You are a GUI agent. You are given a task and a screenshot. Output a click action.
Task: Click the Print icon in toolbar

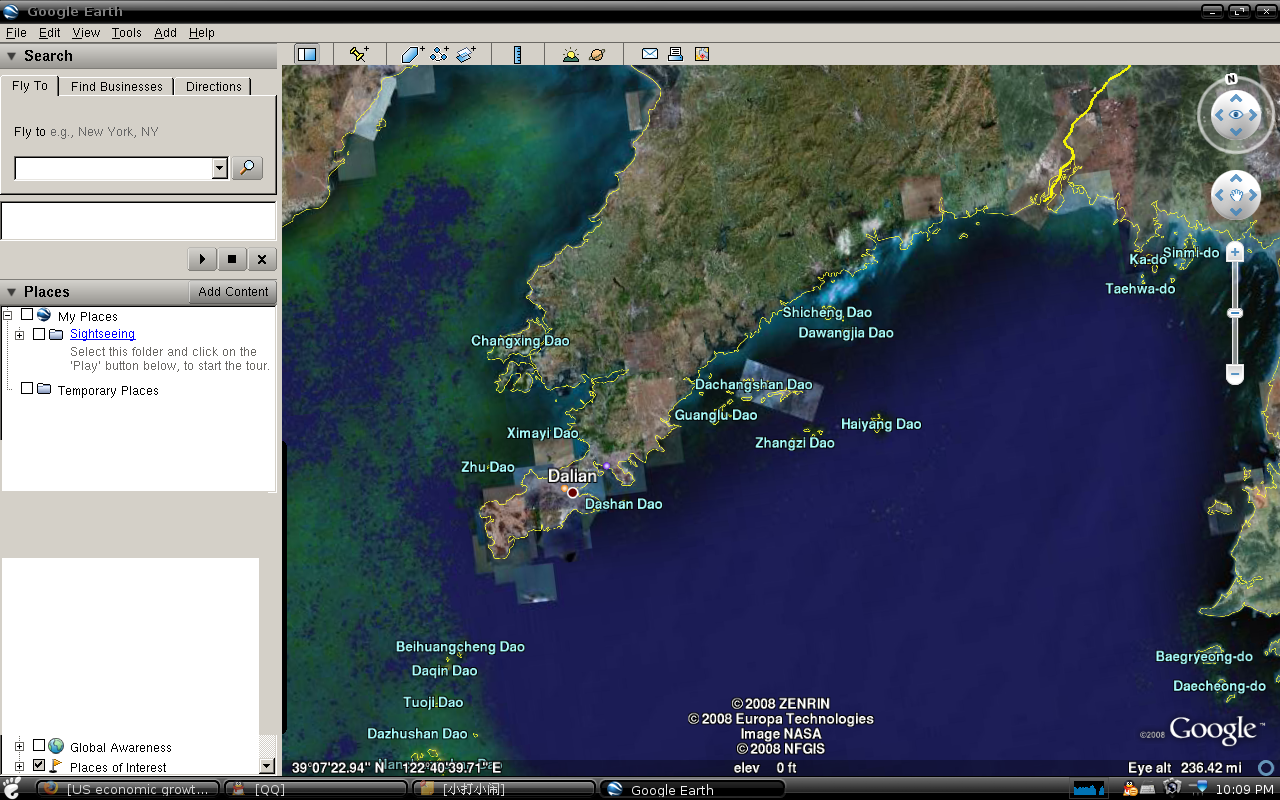(x=676, y=54)
